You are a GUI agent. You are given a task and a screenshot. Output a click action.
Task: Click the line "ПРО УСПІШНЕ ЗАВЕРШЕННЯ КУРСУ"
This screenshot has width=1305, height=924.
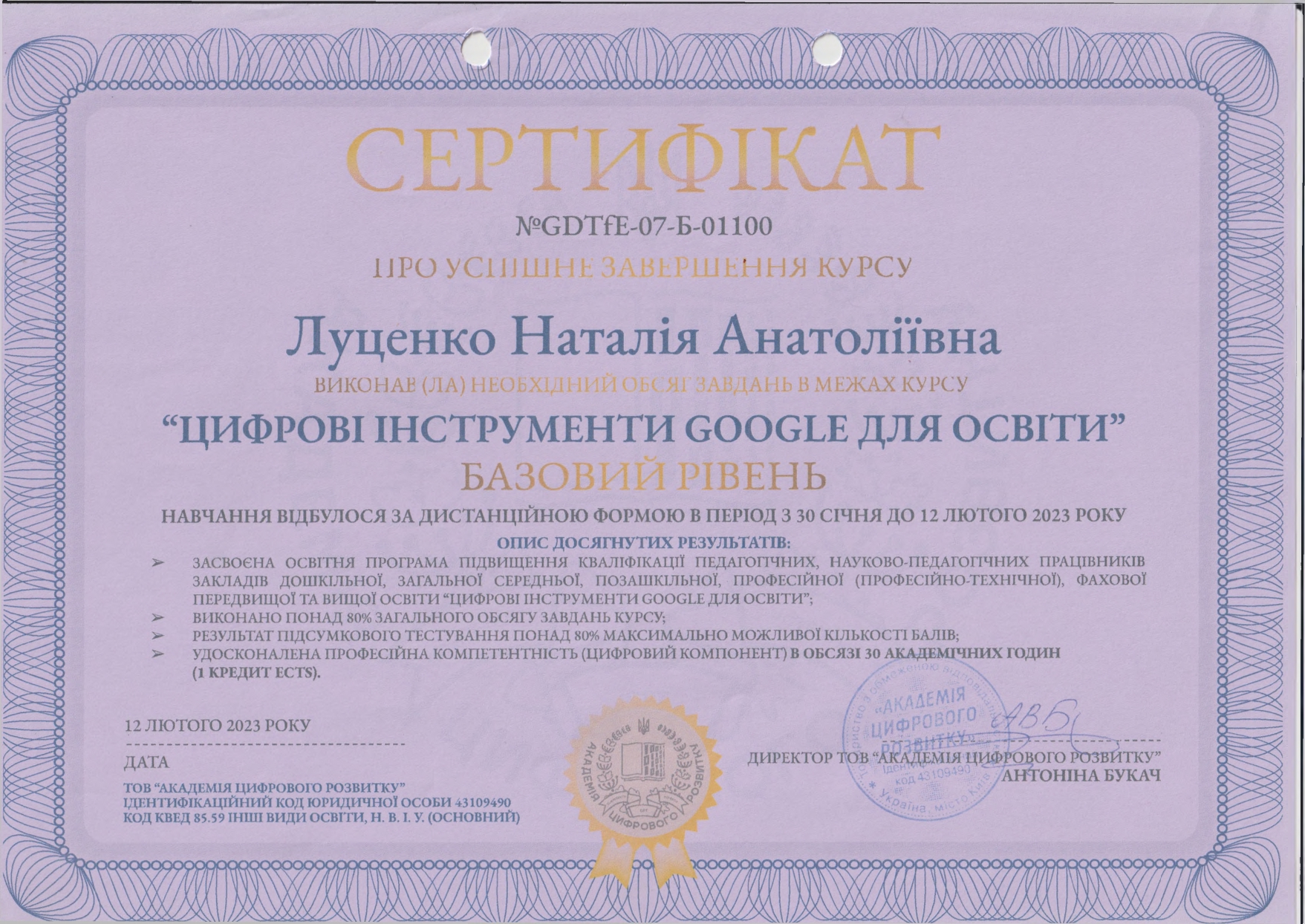(641, 267)
